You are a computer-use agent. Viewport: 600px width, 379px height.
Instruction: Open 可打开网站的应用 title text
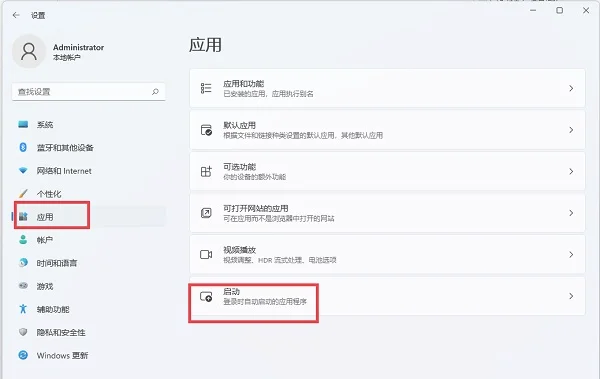[256, 208]
